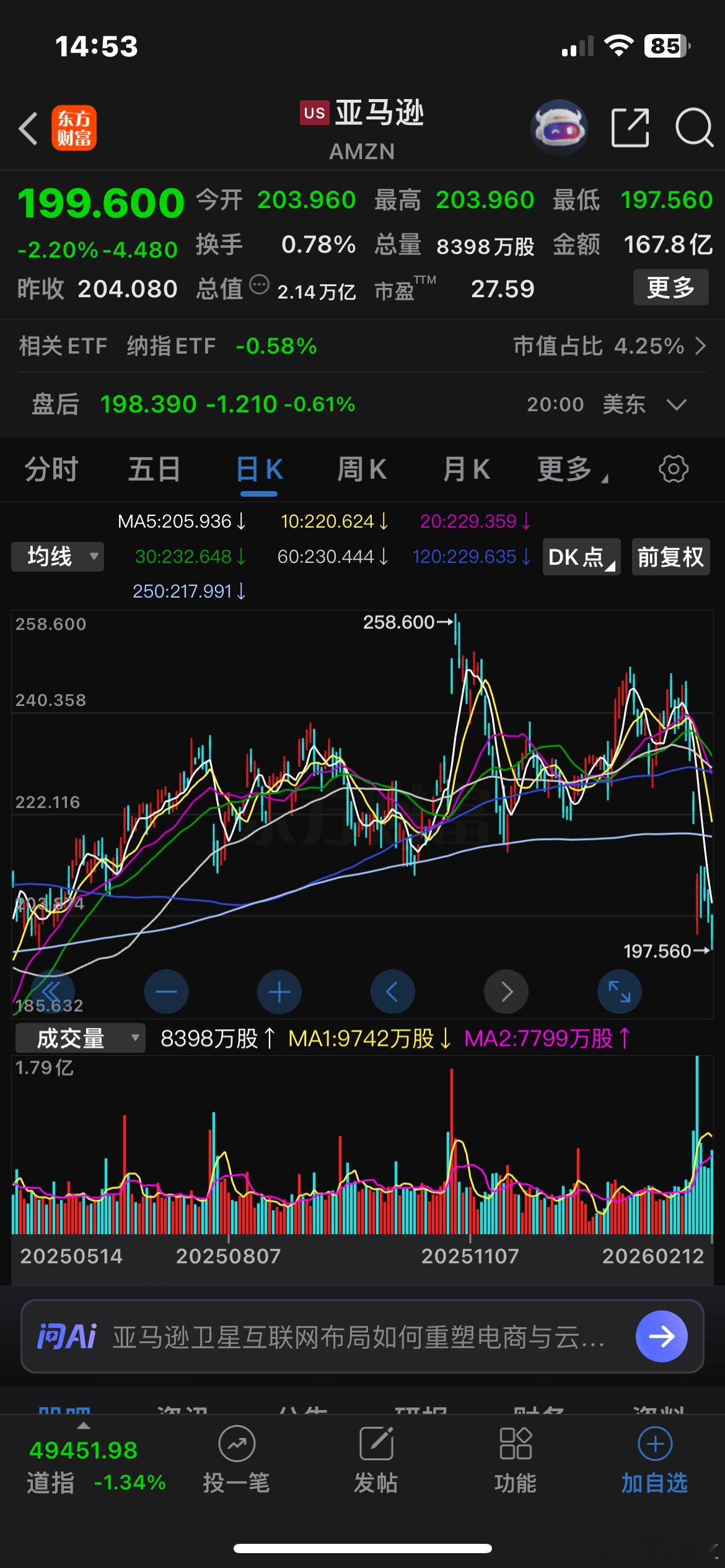The width and height of the screenshot is (725, 1568).
Task: Open the 成交量 indicator dropdown
Action: (x=81, y=1039)
